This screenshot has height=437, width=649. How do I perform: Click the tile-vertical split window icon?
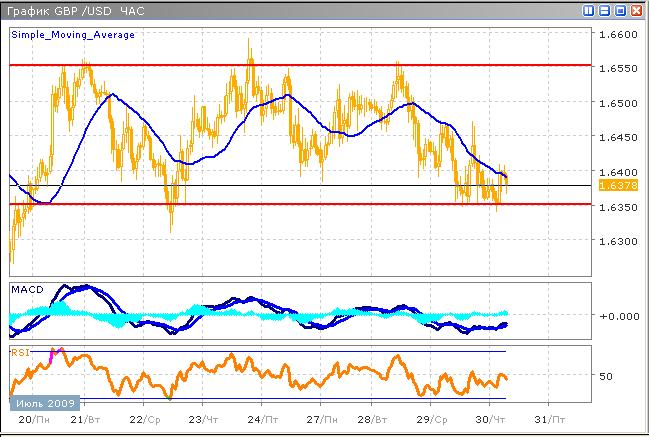(589, 11)
